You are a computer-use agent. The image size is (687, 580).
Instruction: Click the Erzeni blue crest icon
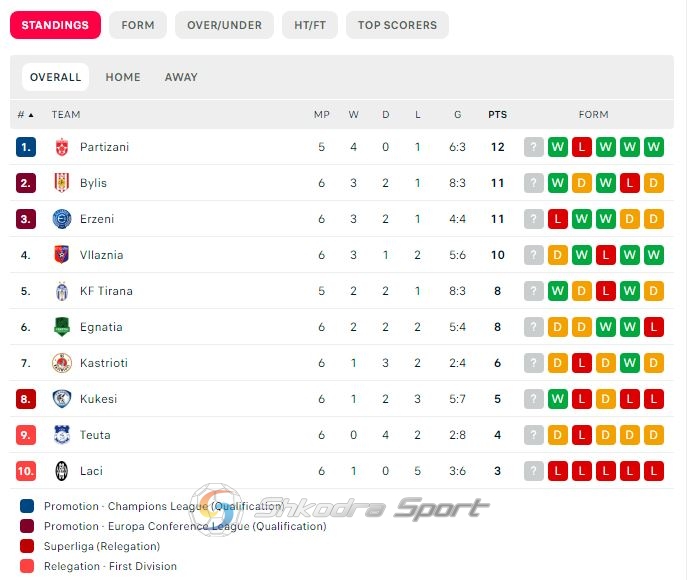pyautogui.click(x=62, y=219)
